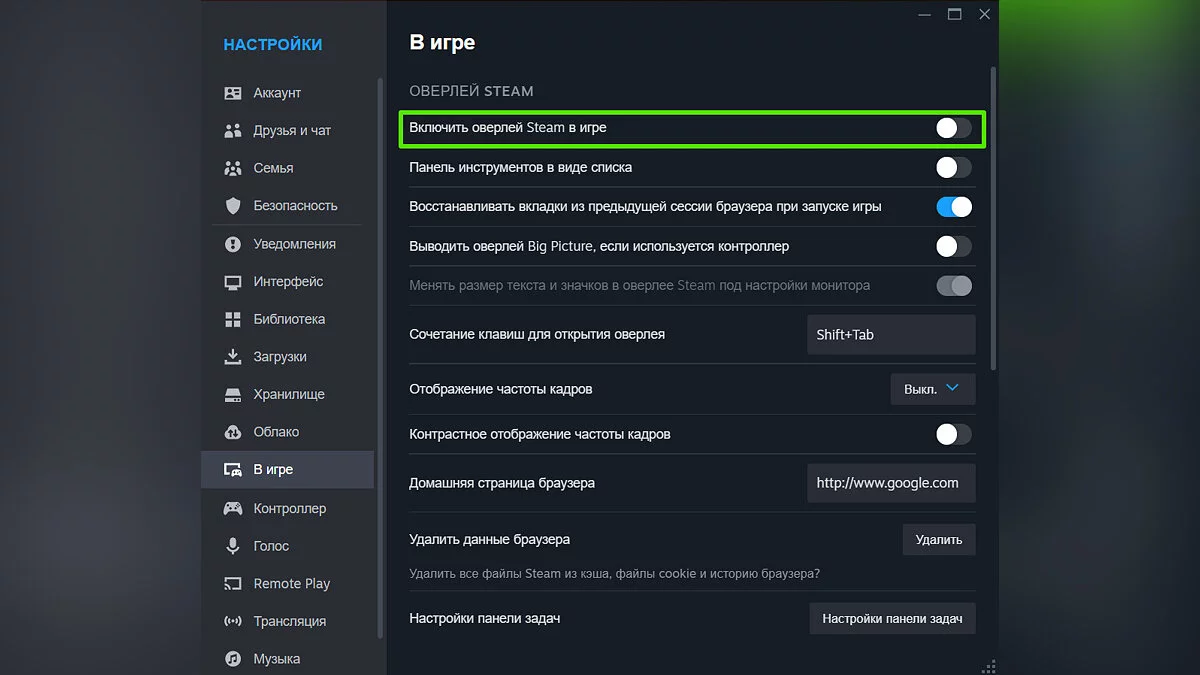Click the Уведомления alert icon
This screenshot has width=1200, height=675.
coord(233,244)
